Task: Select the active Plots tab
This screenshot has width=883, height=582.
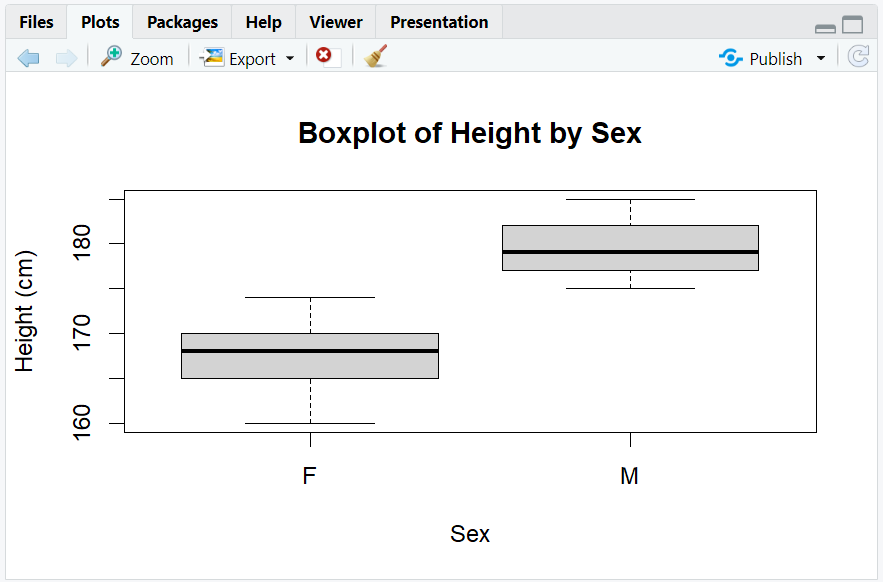Action: pyautogui.click(x=99, y=21)
